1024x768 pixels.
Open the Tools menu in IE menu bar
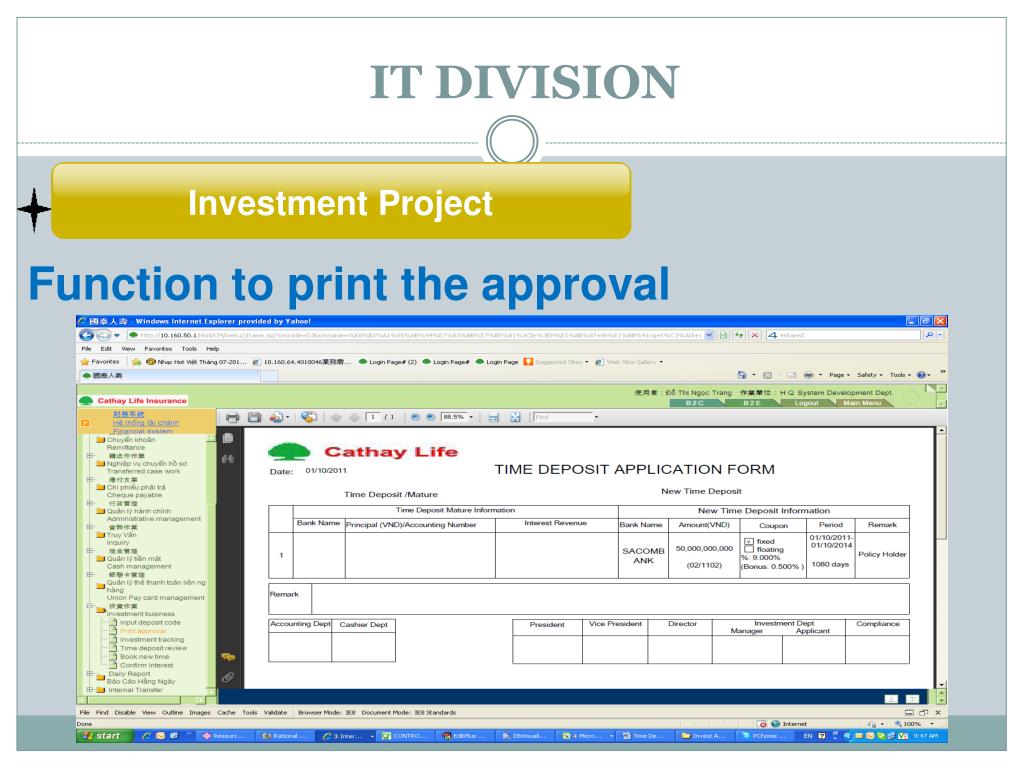(x=189, y=349)
